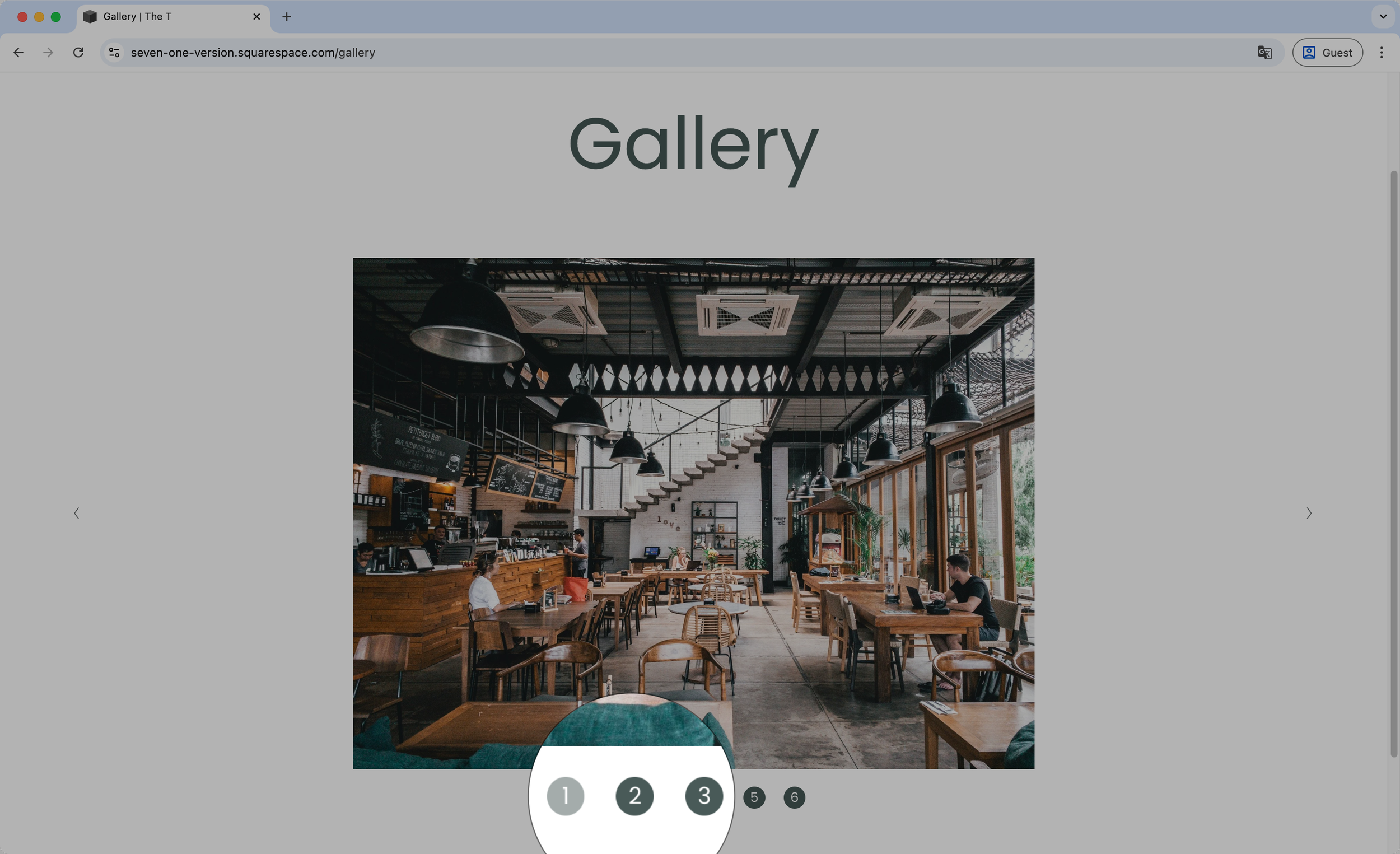Image resolution: width=1400 pixels, height=854 pixels.
Task: Select gallery slide number 2
Action: [634, 796]
